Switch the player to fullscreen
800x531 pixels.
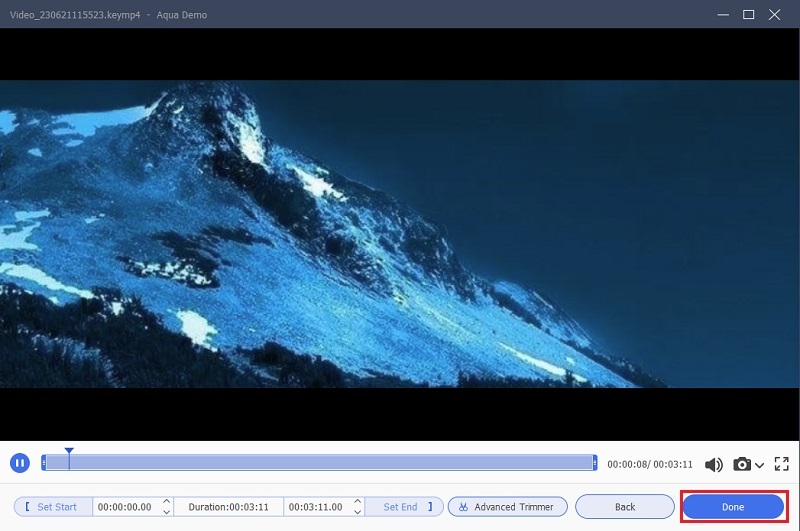point(782,464)
